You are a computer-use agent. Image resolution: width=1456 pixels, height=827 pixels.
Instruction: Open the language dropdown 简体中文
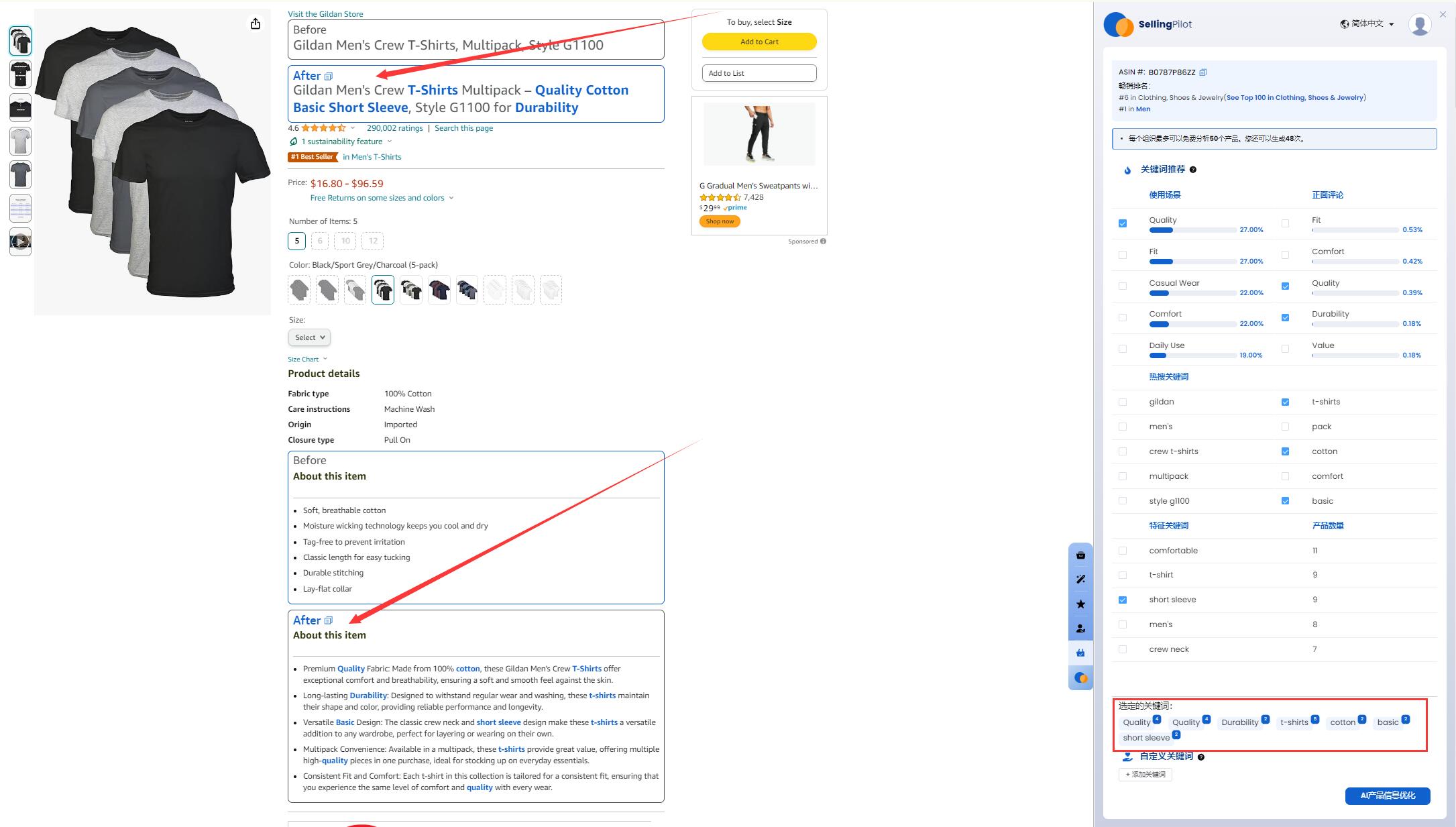tap(1367, 24)
